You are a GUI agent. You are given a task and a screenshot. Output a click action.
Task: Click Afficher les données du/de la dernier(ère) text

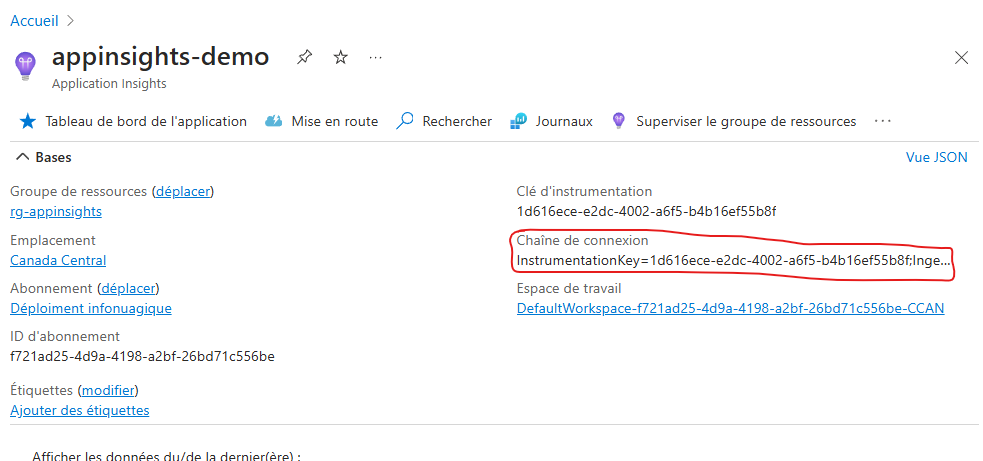tap(166, 455)
